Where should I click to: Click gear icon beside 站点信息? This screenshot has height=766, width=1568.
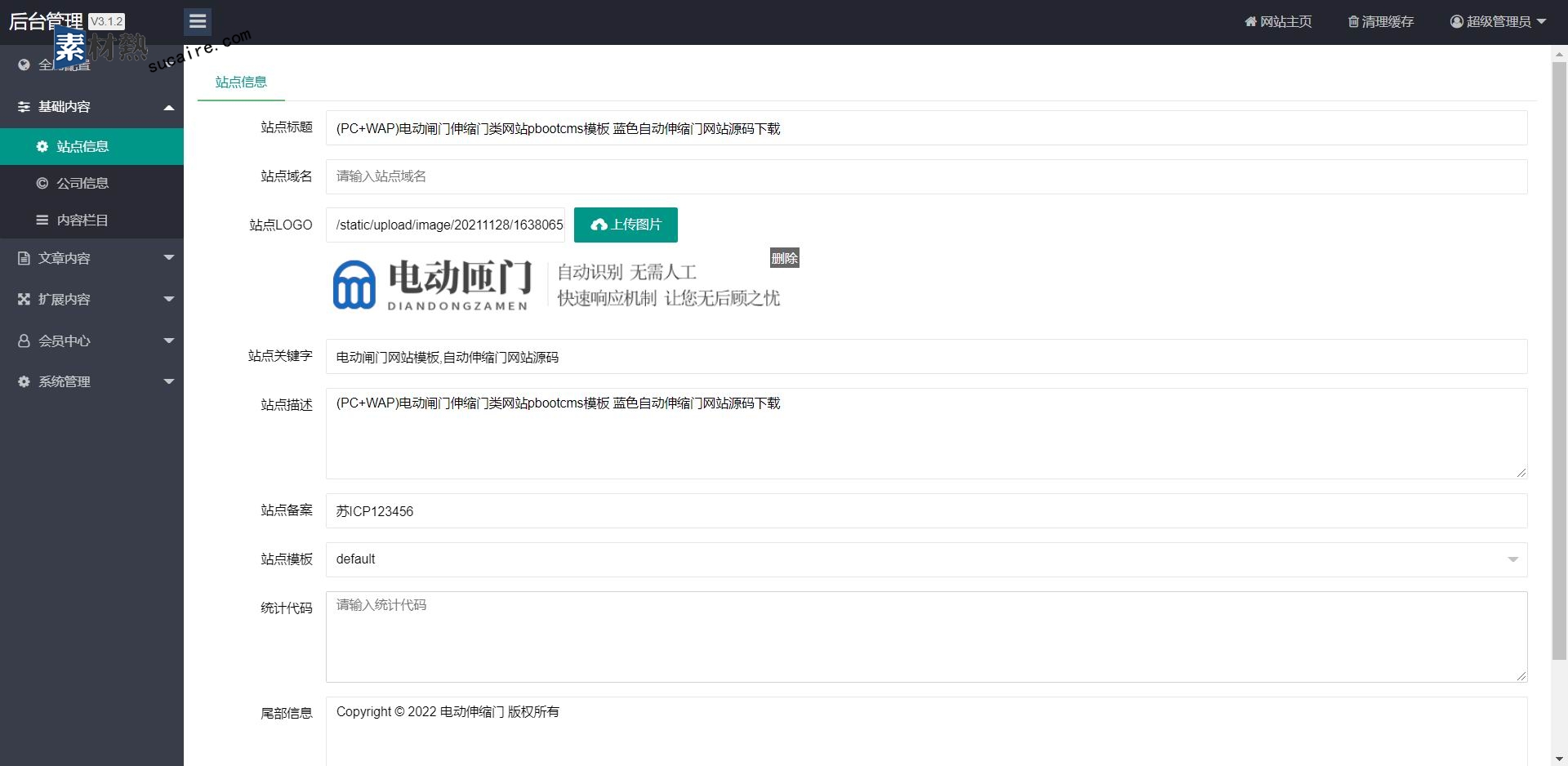click(42, 146)
